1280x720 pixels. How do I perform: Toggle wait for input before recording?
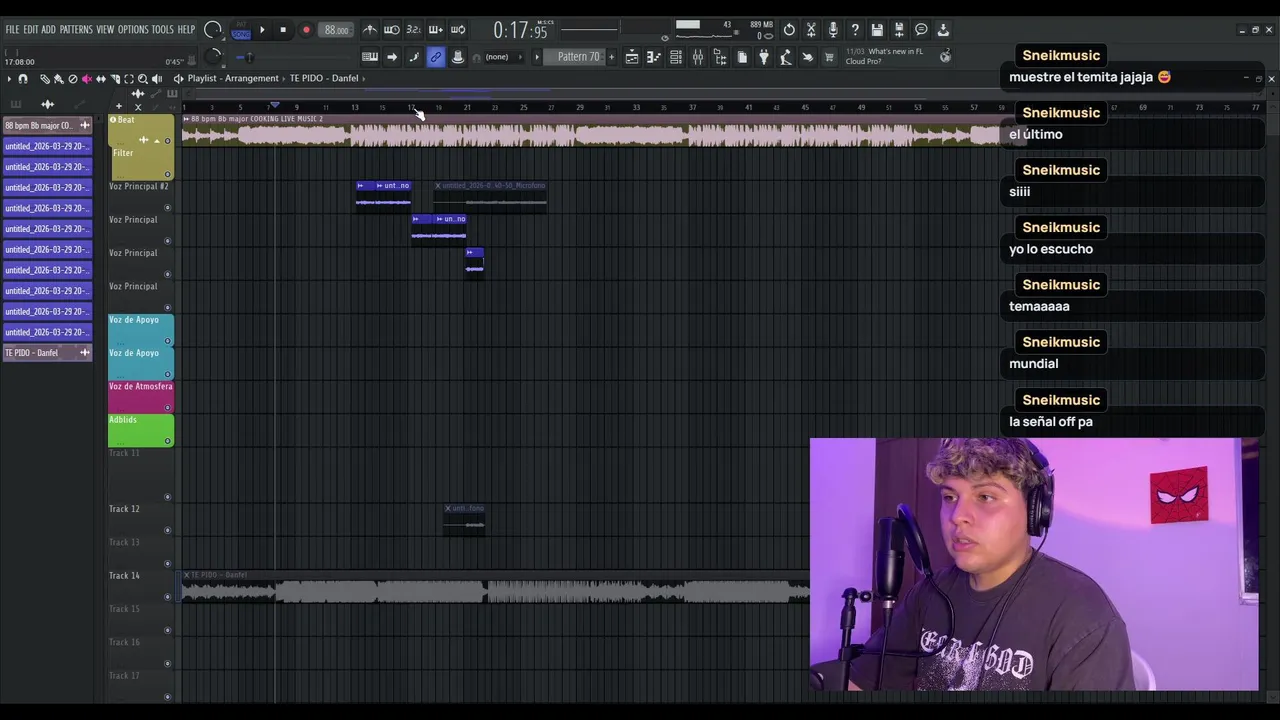(x=392, y=30)
